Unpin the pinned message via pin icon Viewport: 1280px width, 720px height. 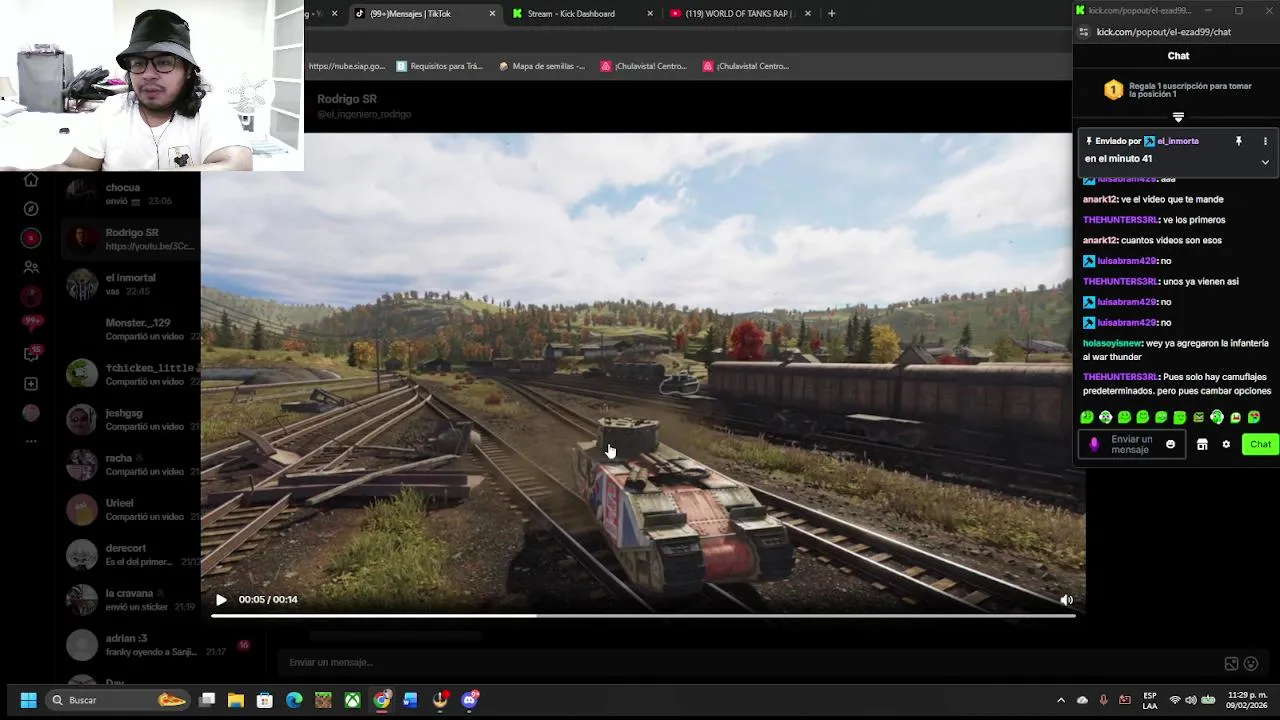coord(1238,141)
